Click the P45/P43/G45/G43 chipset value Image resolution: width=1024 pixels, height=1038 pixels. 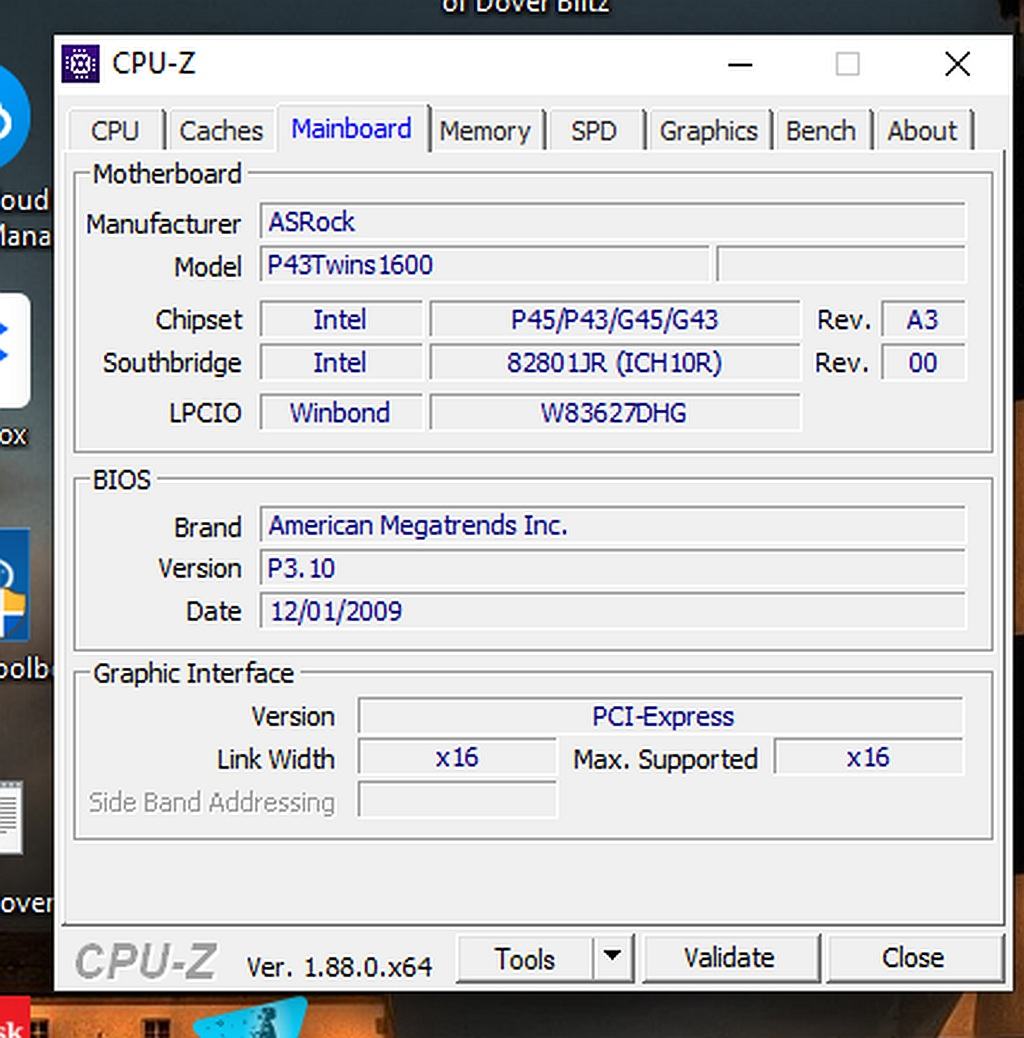(x=615, y=320)
